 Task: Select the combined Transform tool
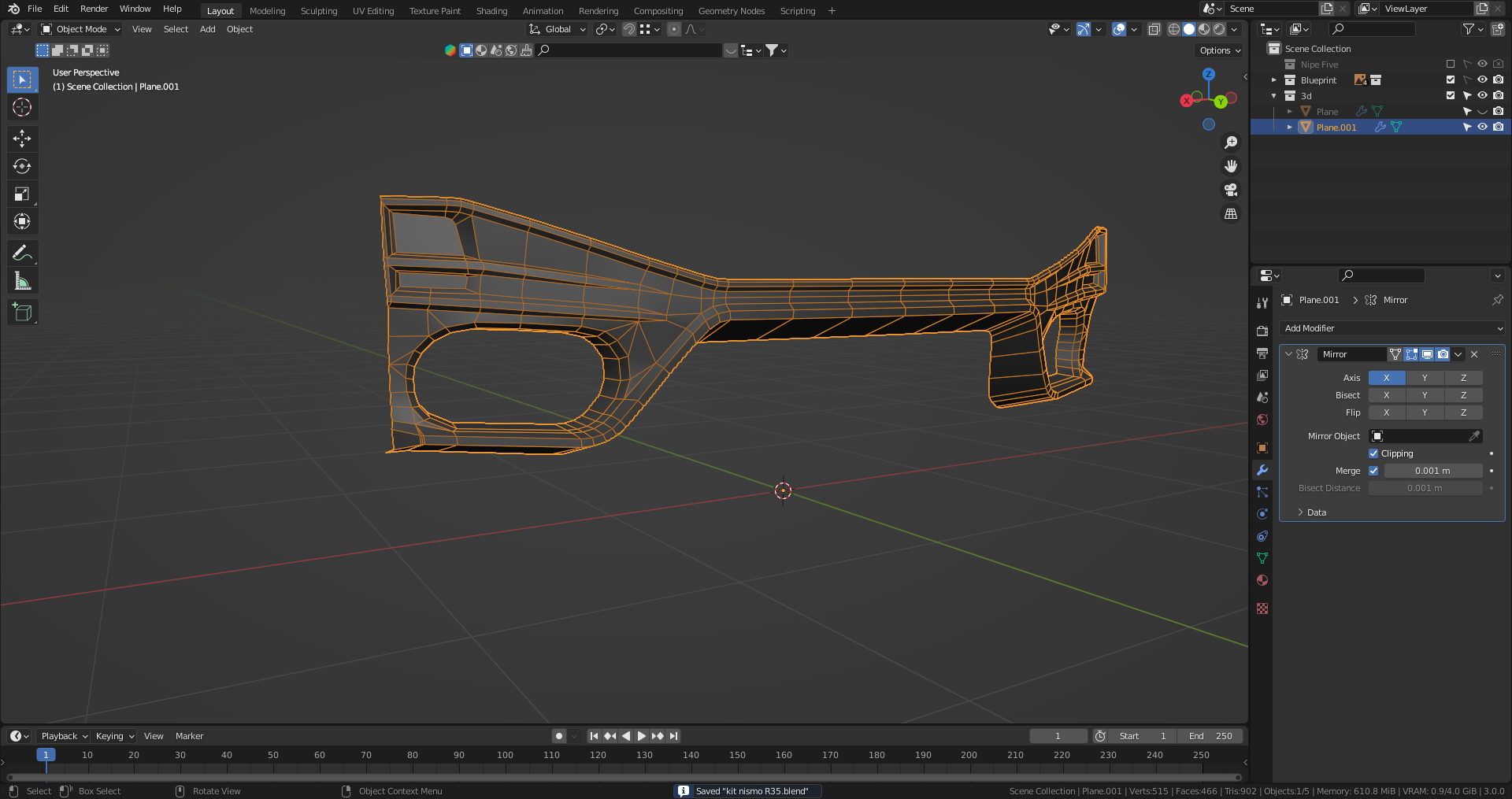(22, 221)
